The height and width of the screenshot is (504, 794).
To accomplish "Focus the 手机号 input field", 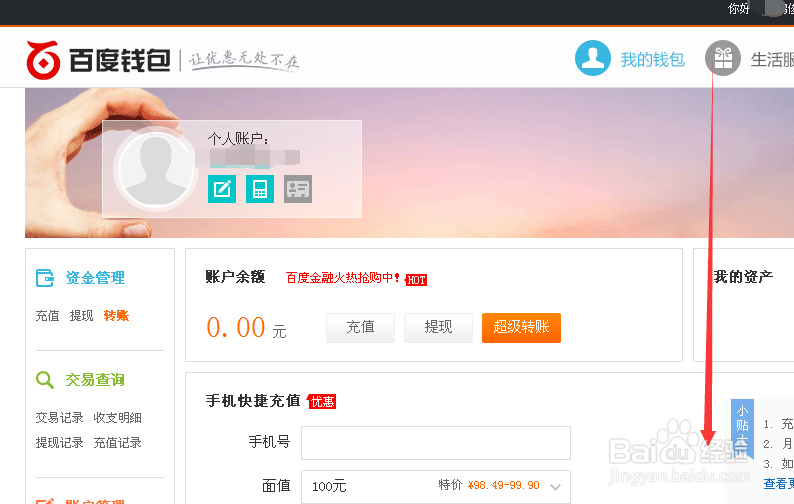I will (x=436, y=443).
